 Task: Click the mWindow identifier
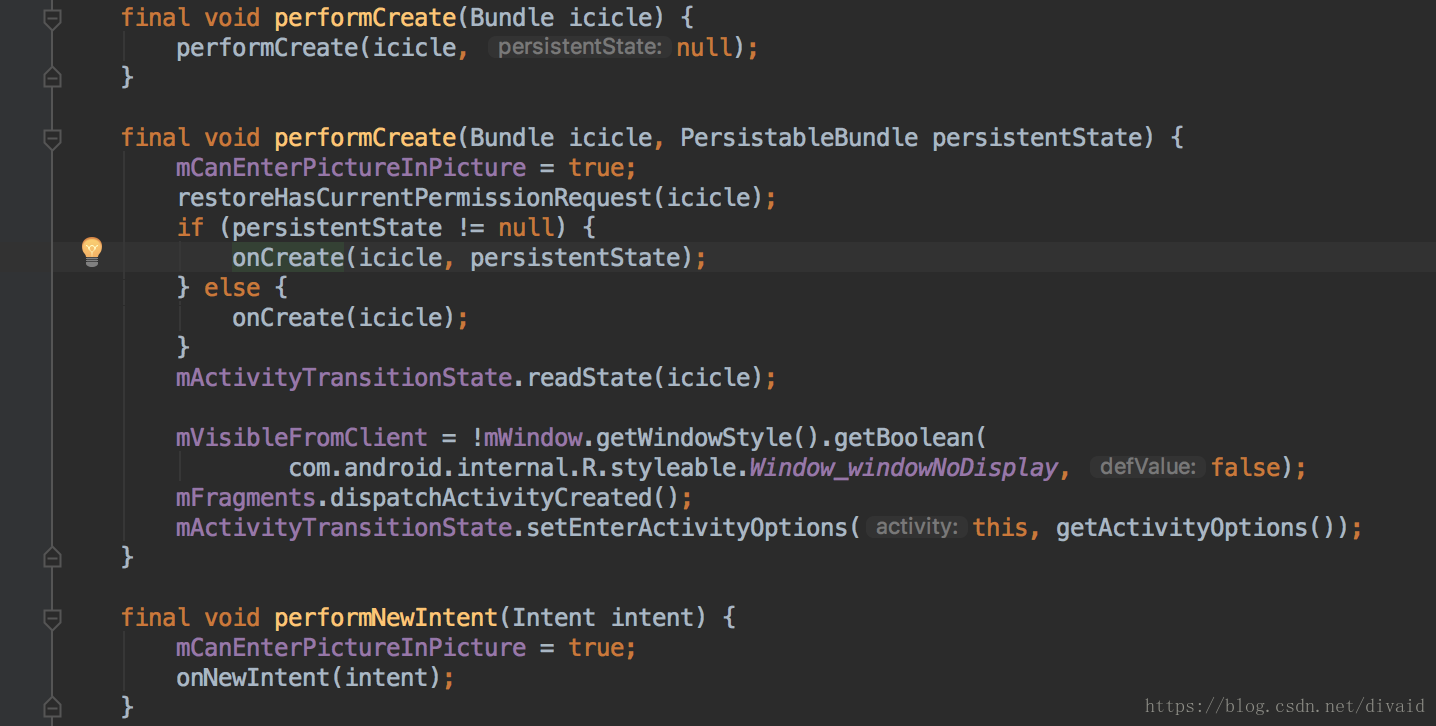tap(534, 437)
